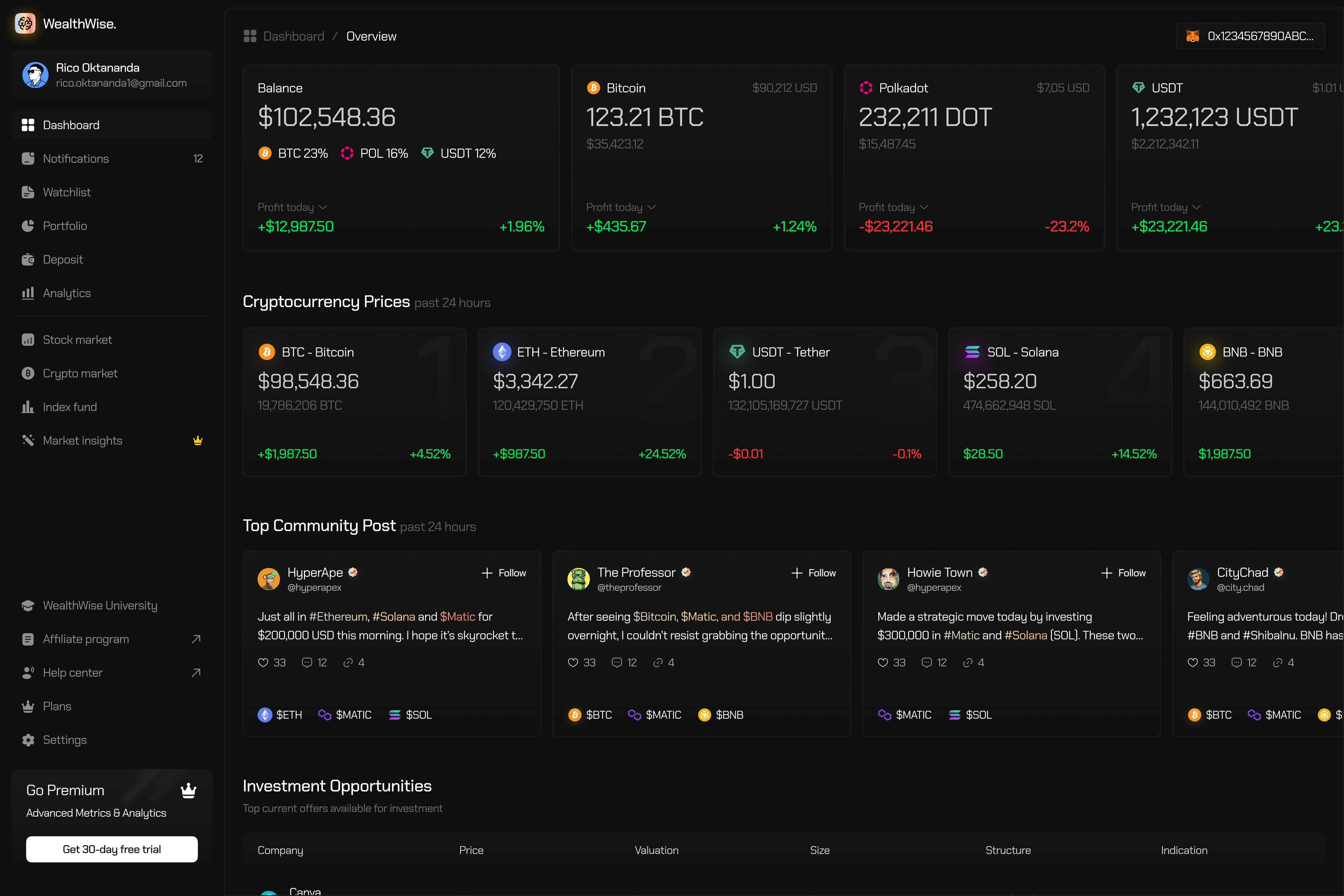Open Rico Oktananda profile avatar

(x=35, y=75)
